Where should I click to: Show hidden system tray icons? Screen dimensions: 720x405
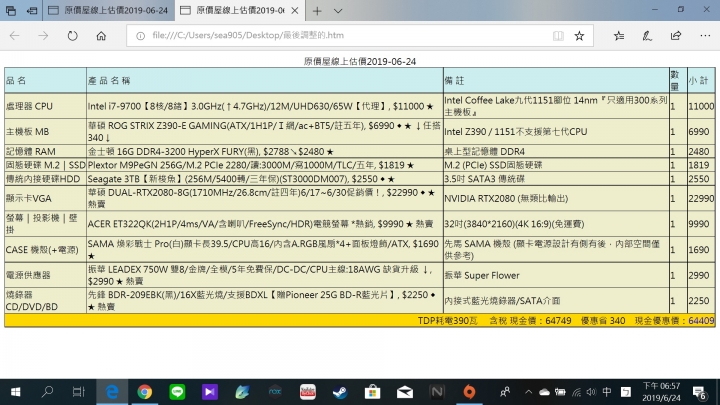(x=529, y=392)
